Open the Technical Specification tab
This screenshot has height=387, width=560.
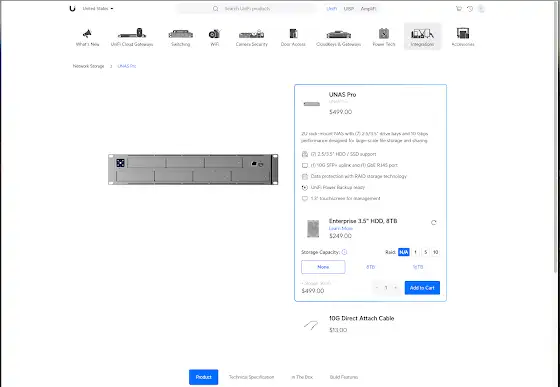251,377
